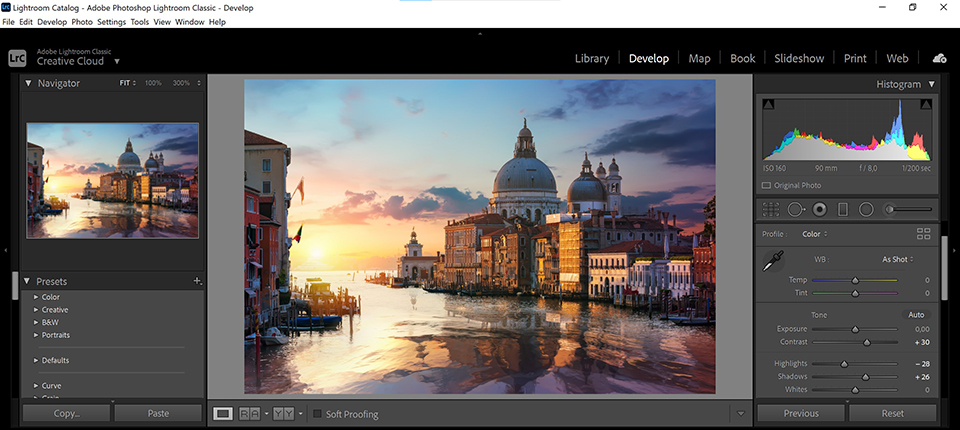Collapse the Navigator panel
The height and width of the screenshot is (430, 960).
[28, 83]
